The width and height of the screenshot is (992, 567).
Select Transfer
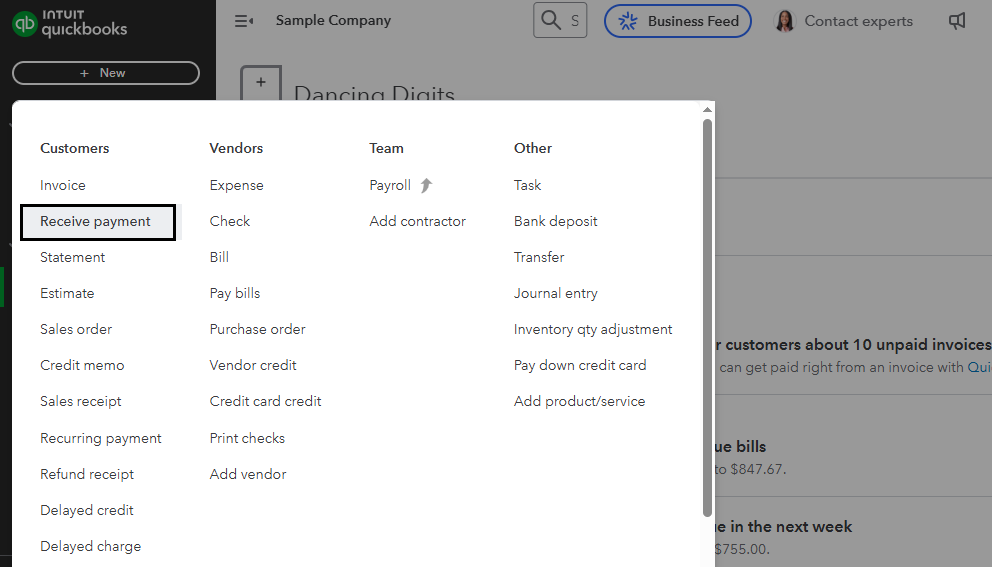point(539,258)
